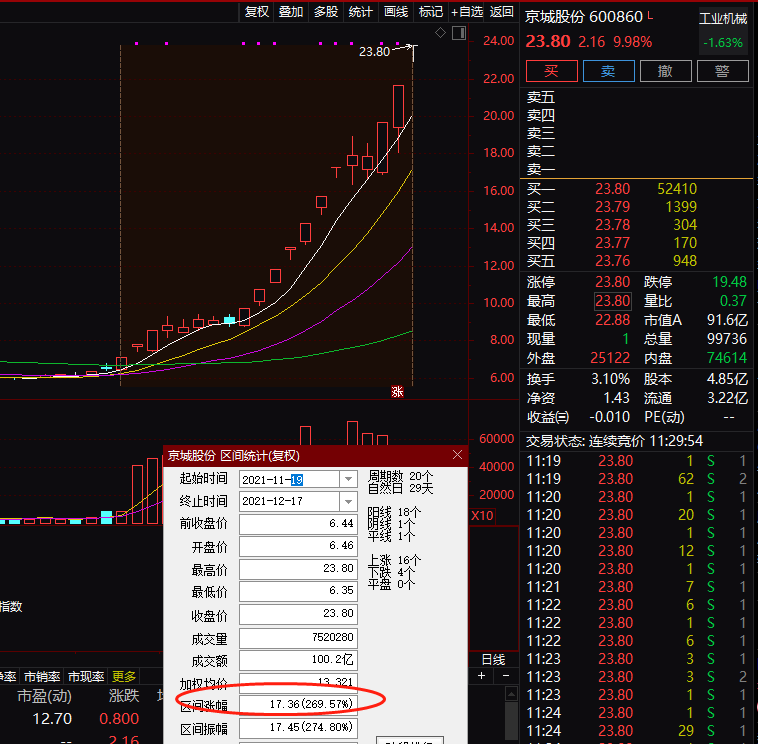Click the X10 volume scale label
The width and height of the screenshot is (758, 744).
pos(482,516)
